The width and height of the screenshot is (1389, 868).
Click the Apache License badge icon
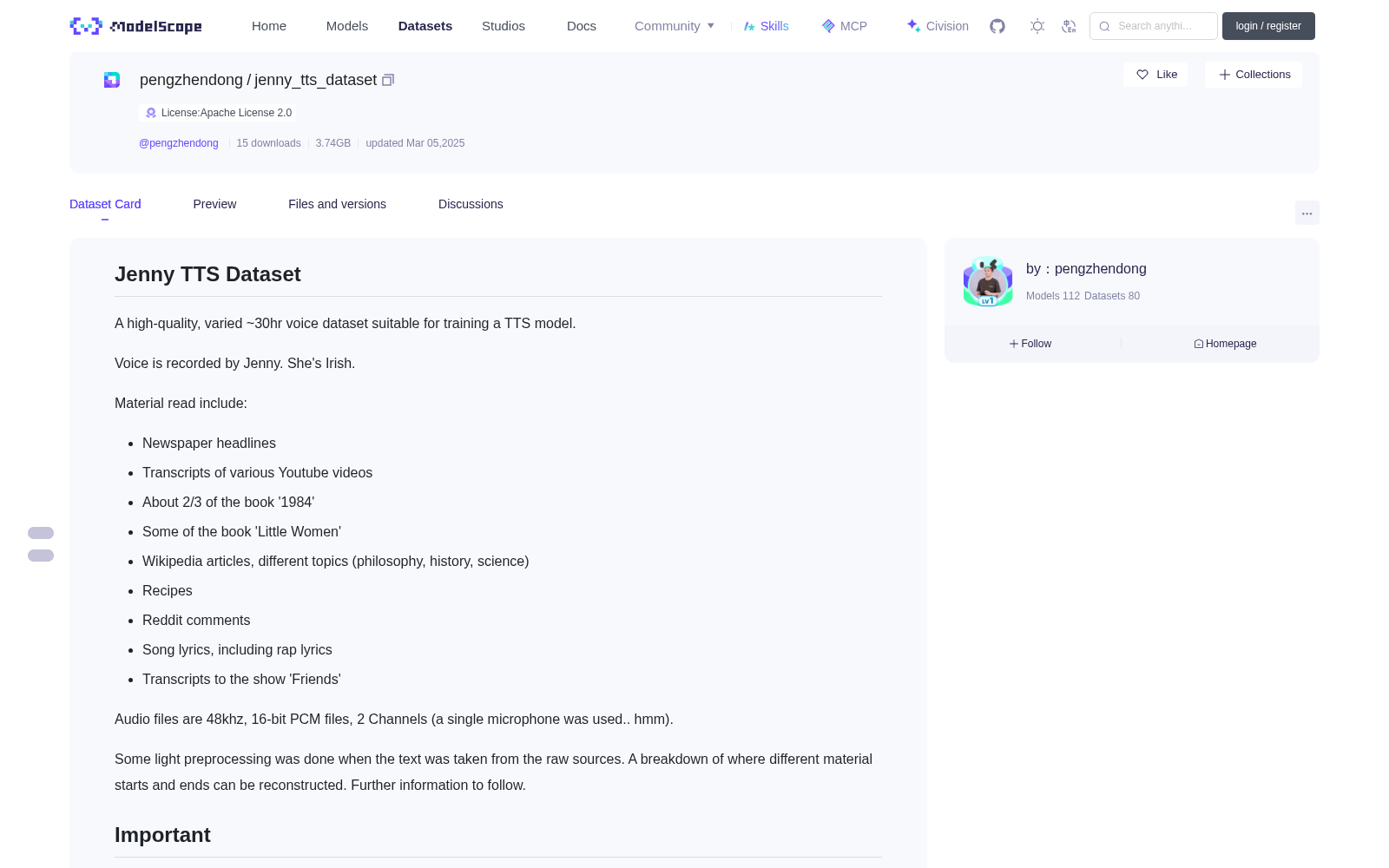point(151,113)
